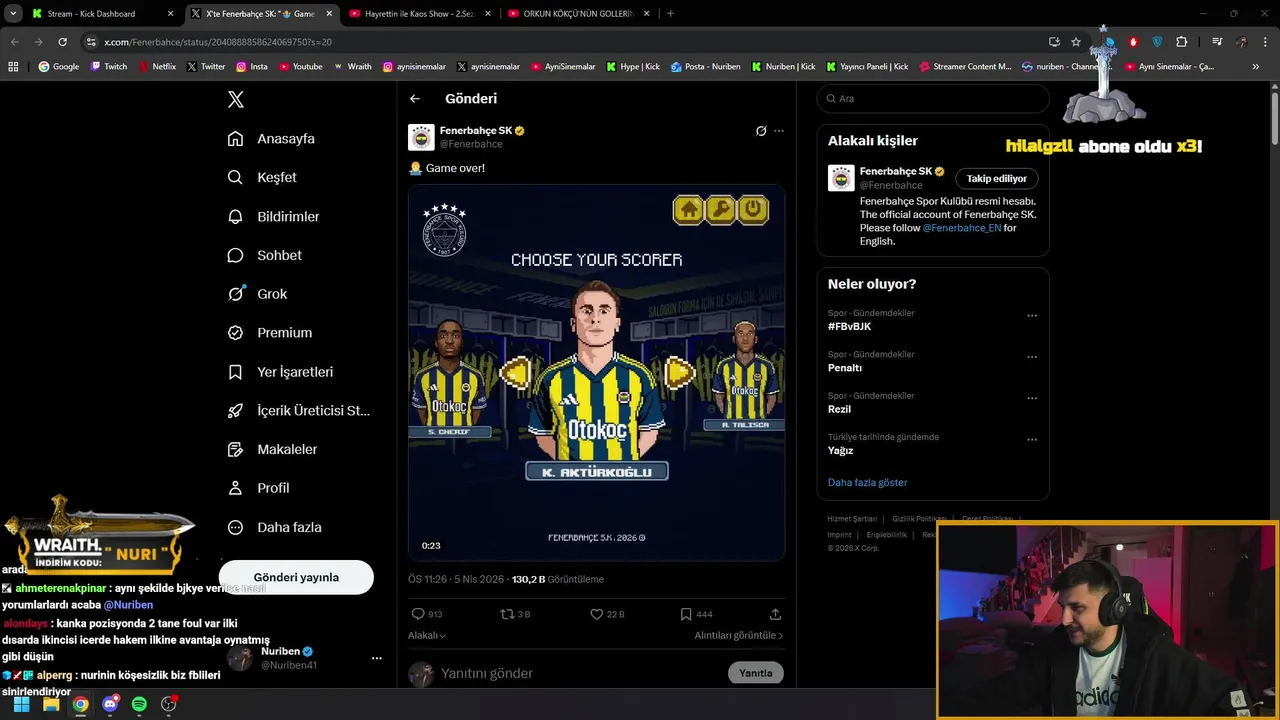Click the Makaleler articles icon

[235, 449]
